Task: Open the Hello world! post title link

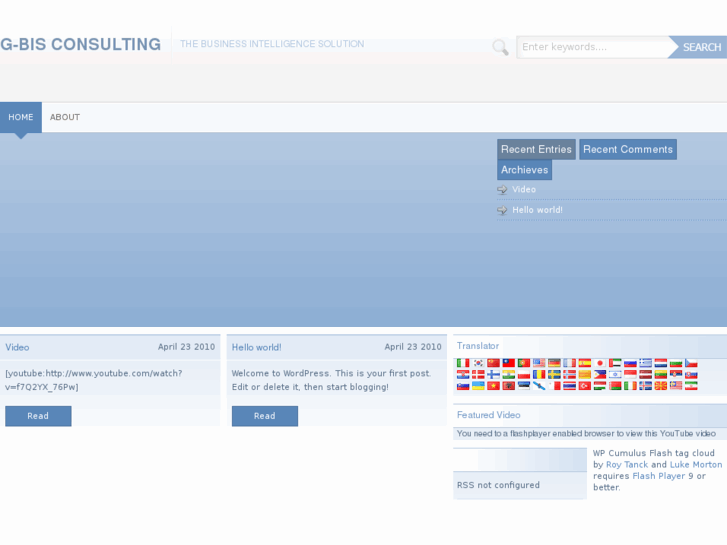Action: (x=256, y=347)
